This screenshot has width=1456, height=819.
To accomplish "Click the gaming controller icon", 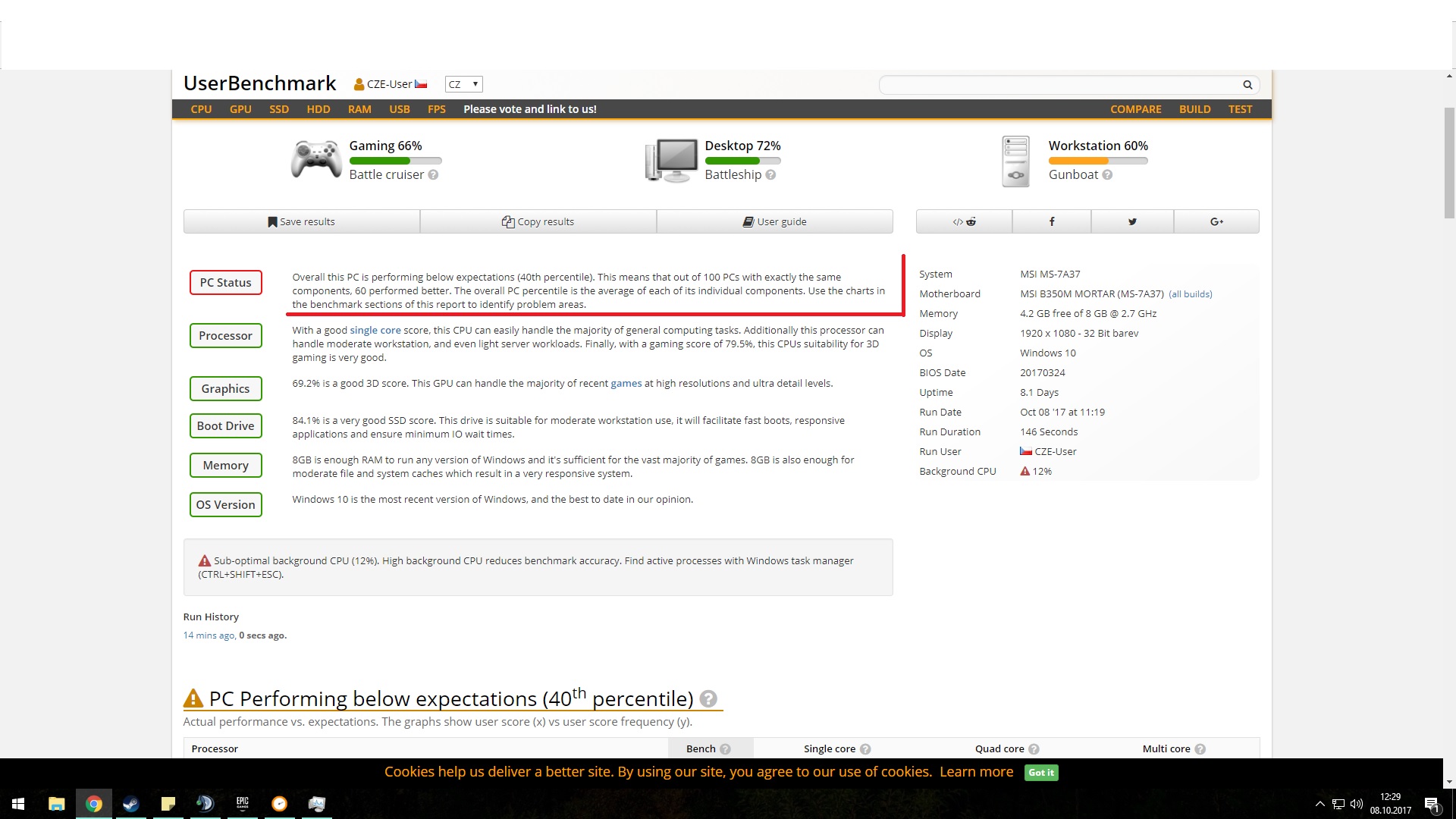I will (x=316, y=159).
